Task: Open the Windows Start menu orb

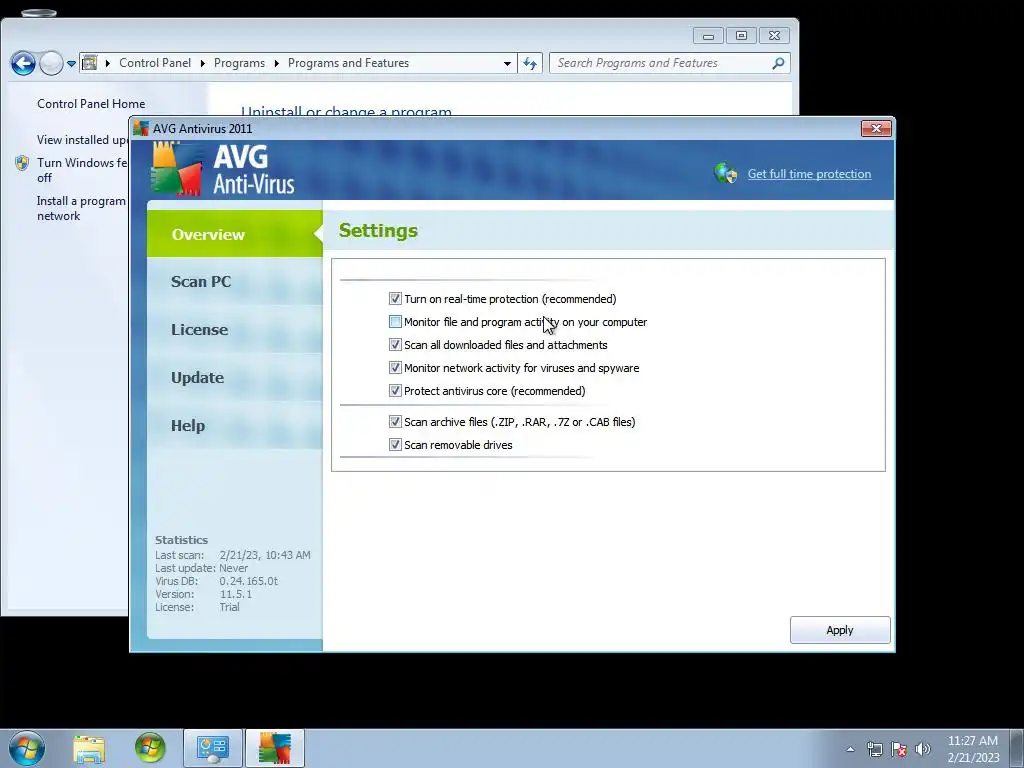Action: click(27, 748)
